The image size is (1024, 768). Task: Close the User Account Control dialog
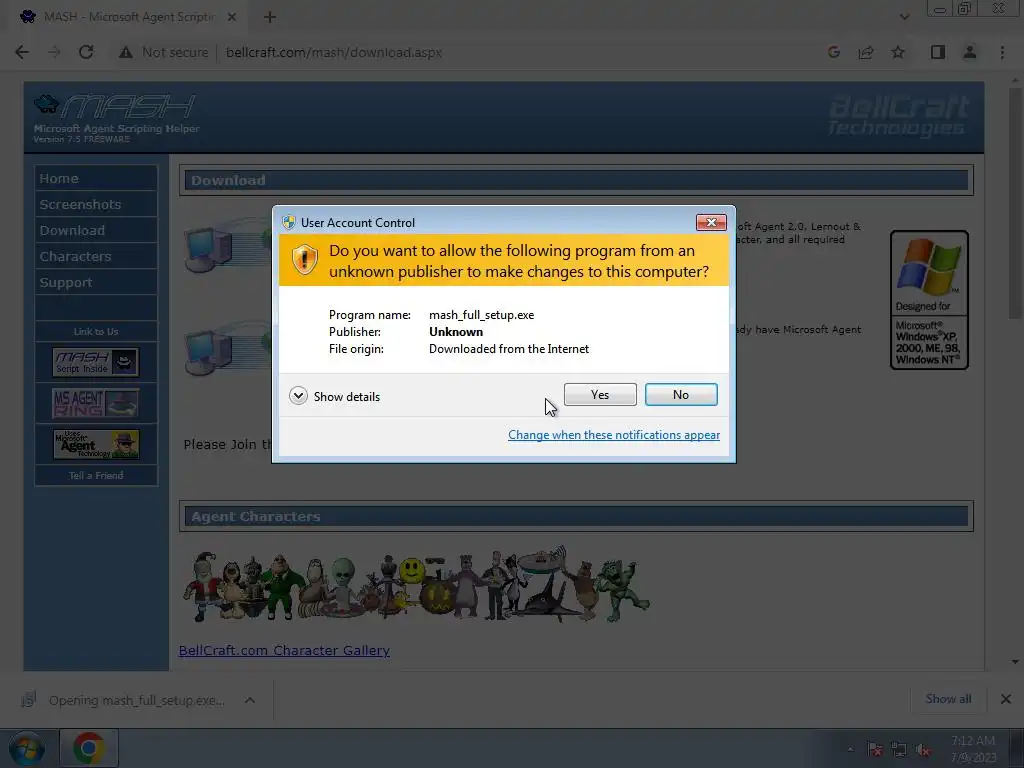point(711,223)
